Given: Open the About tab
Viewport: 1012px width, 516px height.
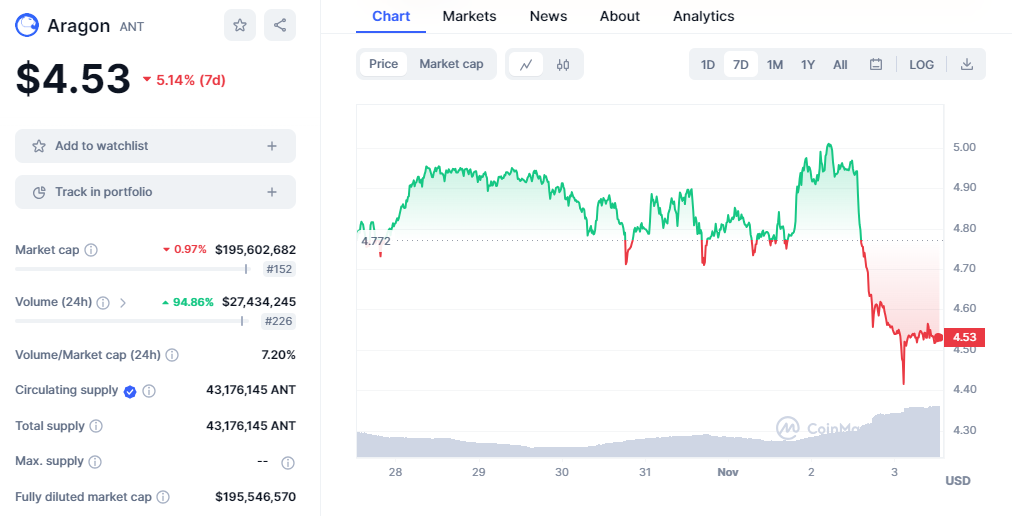Looking at the screenshot, I should 620,16.
